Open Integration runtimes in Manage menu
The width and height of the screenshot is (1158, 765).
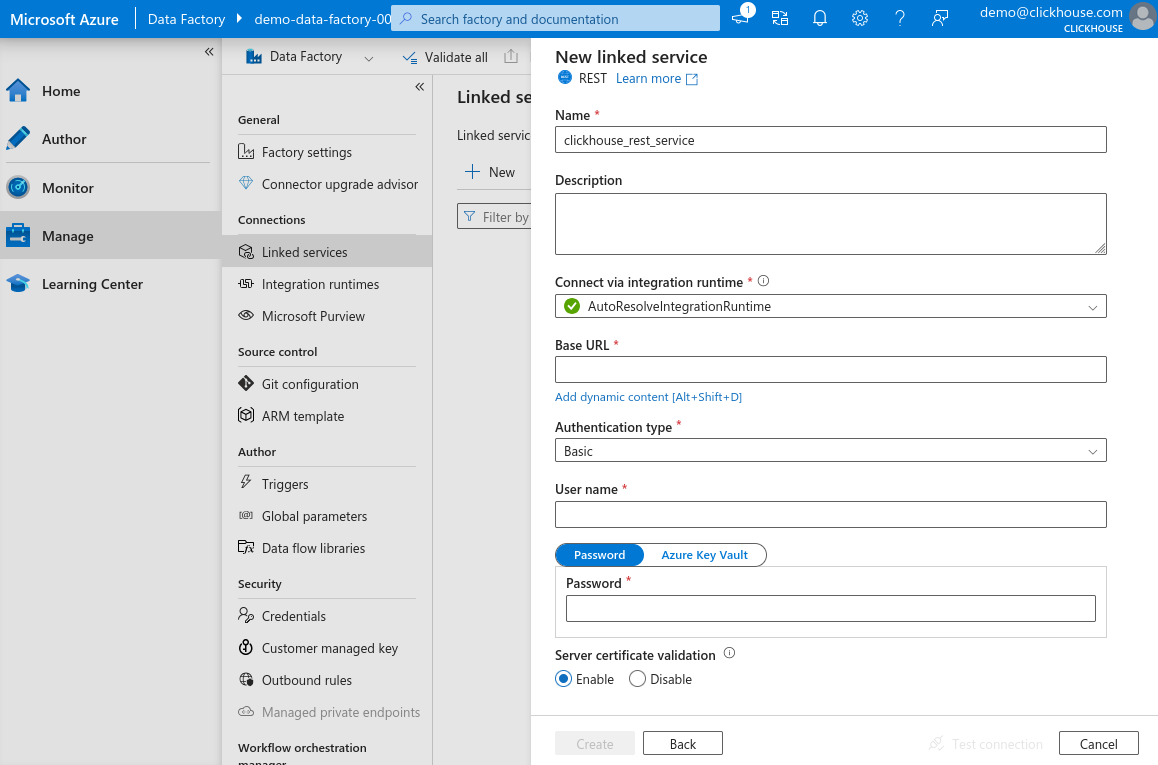coord(320,284)
